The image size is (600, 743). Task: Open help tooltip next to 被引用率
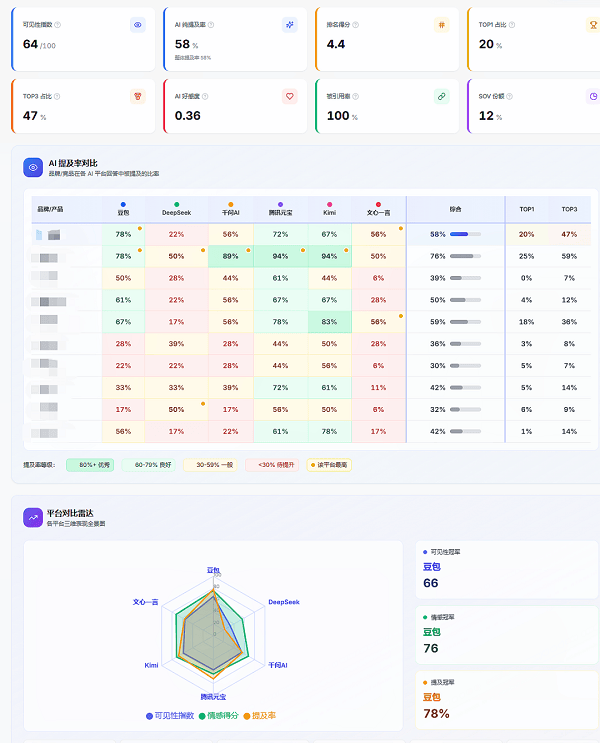(355, 96)
